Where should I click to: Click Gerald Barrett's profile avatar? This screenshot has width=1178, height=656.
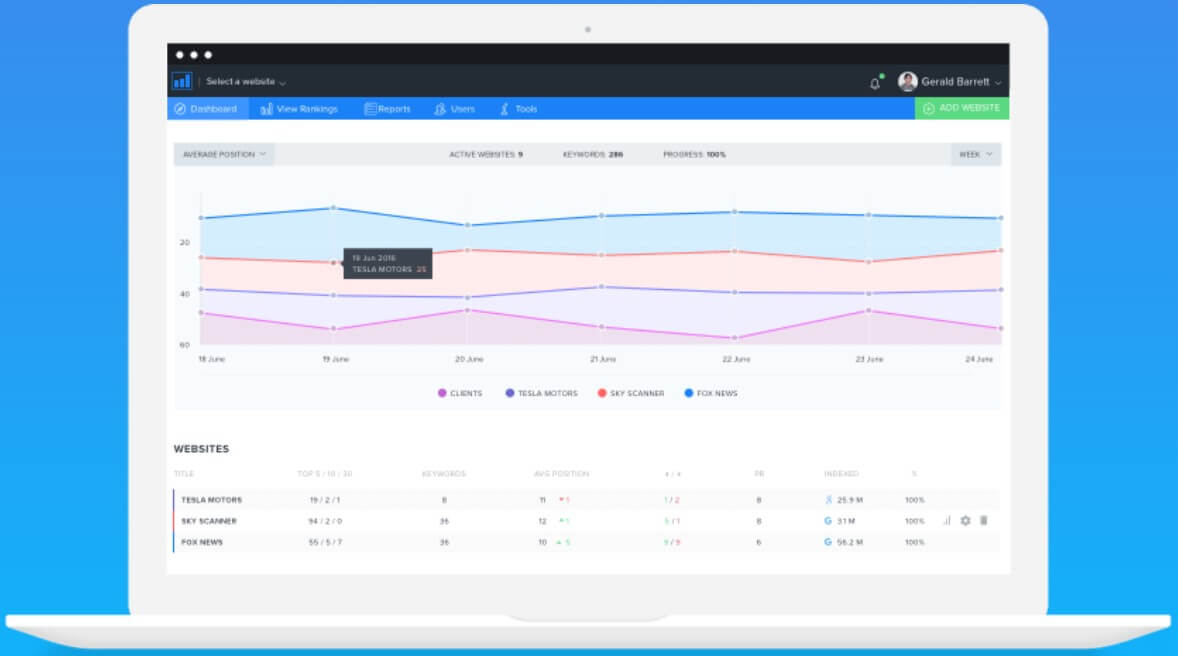click(x=907, y=82)
